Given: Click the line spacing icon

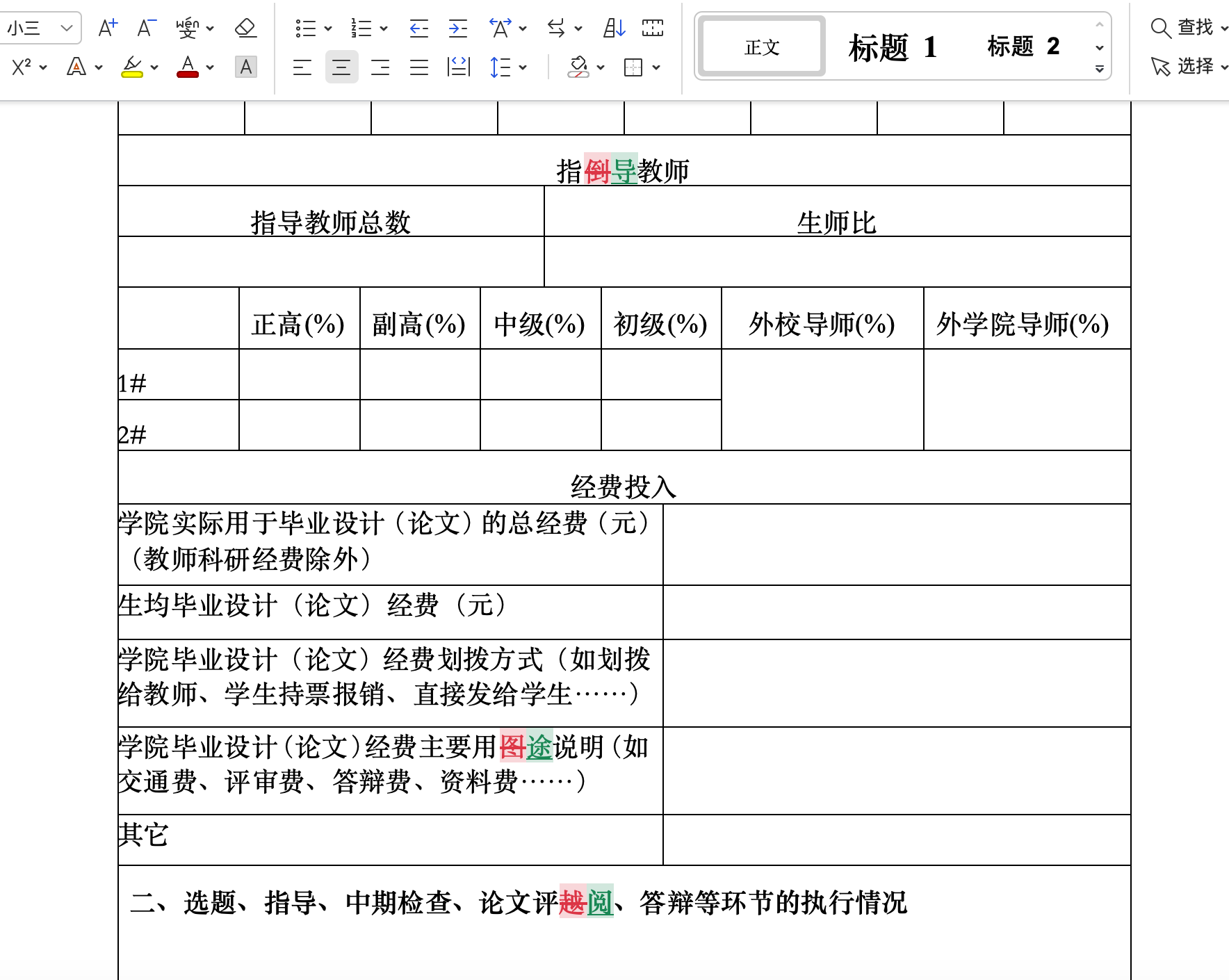Looking at the screenshot, I should 500,67.
